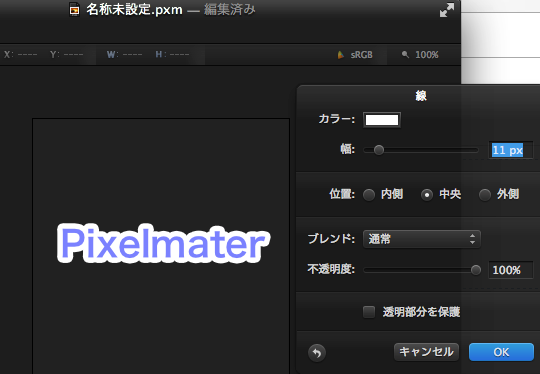Select the 中央 position radio button
Image resolution: width=540 pixels, height=374 pixels.
(427, 195)
